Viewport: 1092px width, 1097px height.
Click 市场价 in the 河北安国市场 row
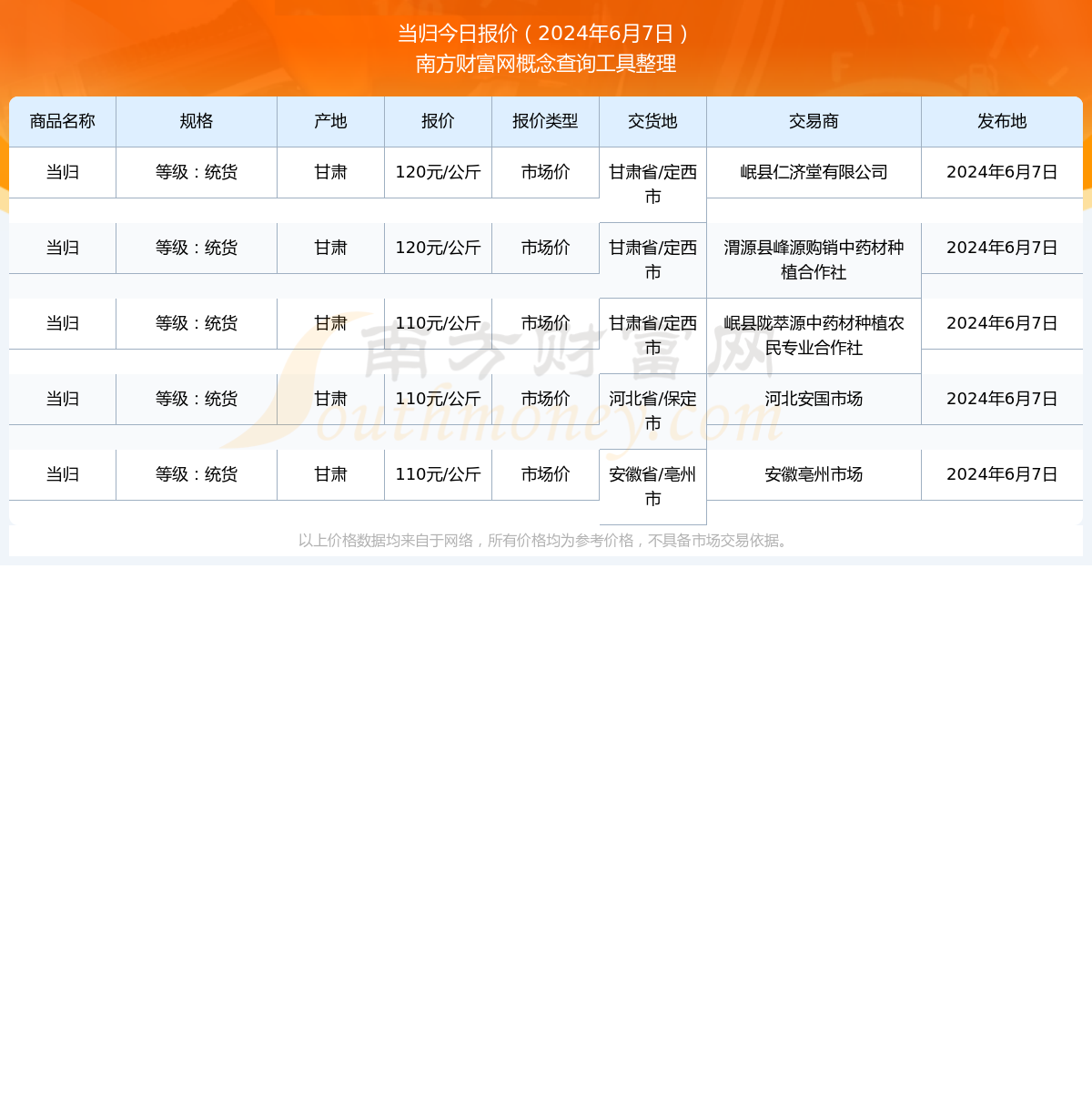click(x=545, y=399)
